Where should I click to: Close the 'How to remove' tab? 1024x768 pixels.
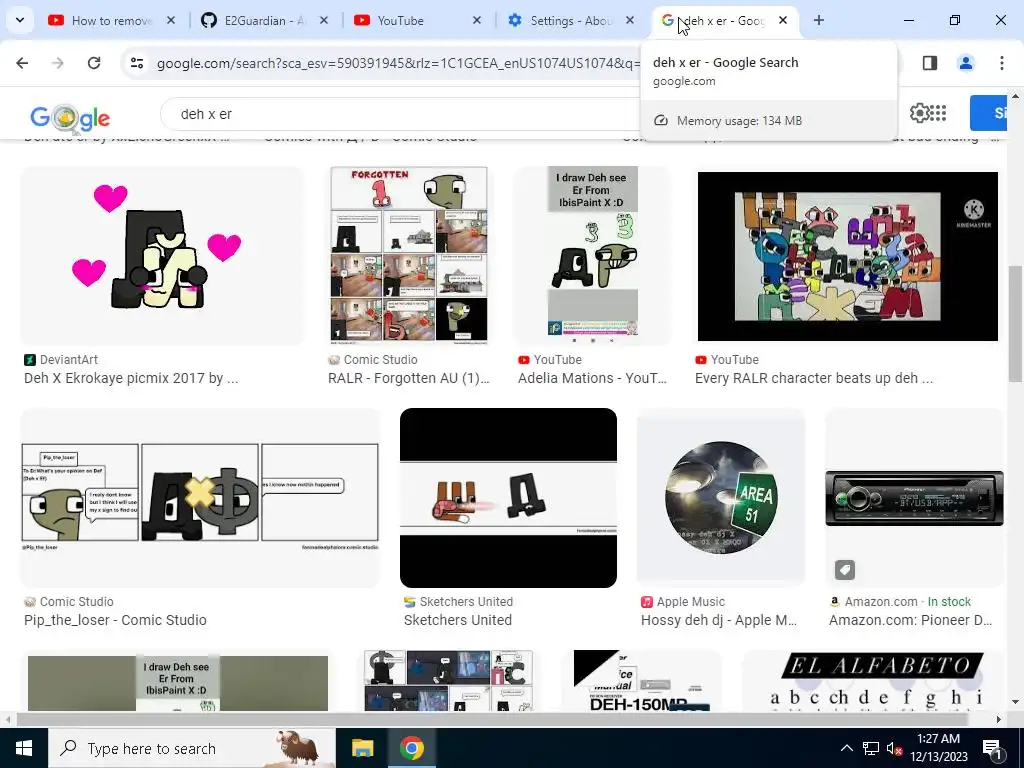(x=171, y=21)
